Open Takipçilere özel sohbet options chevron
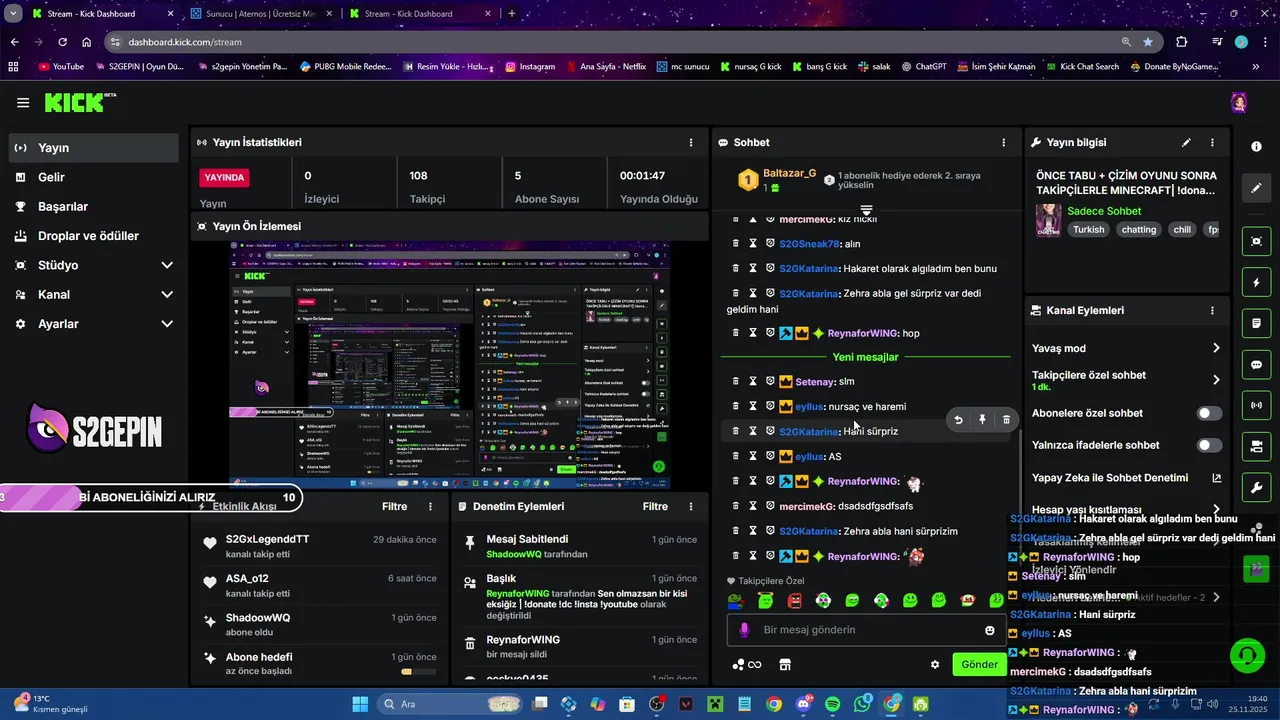Viewport: 1280px width, 720px height. (1216, 380)
